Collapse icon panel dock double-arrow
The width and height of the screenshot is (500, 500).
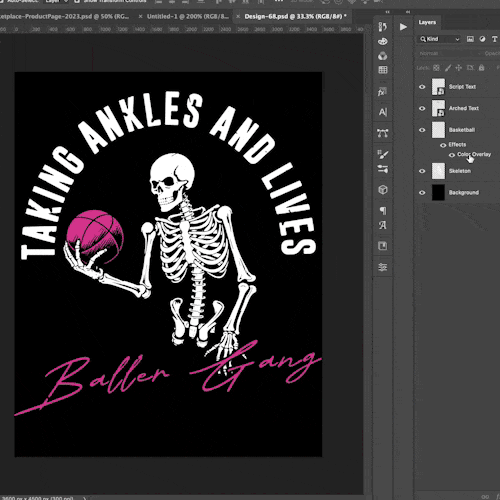387,12
